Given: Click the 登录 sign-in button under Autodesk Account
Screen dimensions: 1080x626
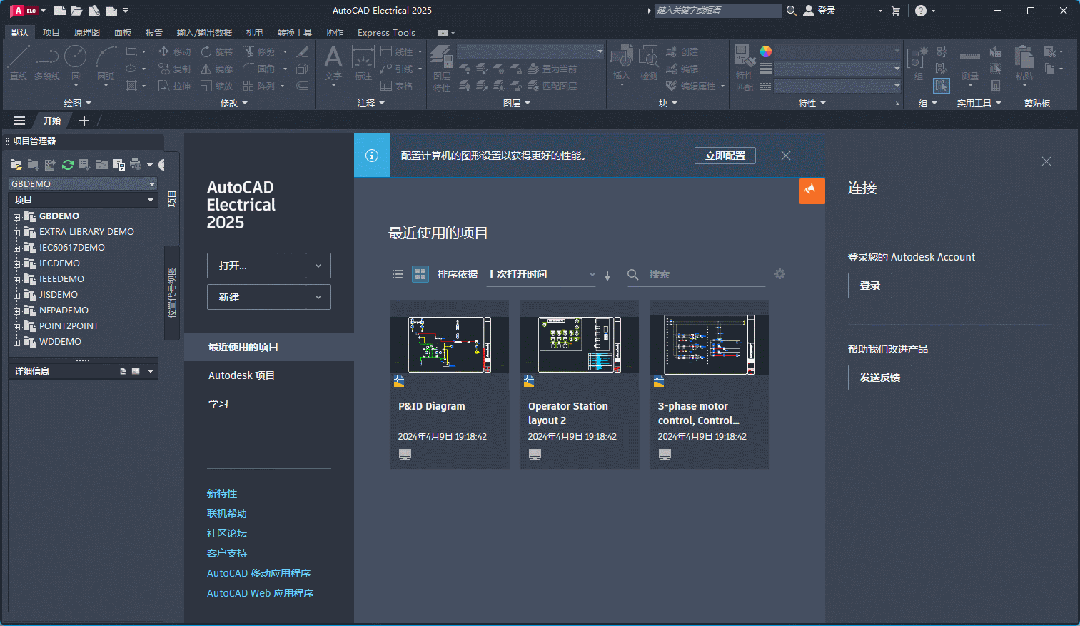Looking at the screenshot, I should 869,285.
